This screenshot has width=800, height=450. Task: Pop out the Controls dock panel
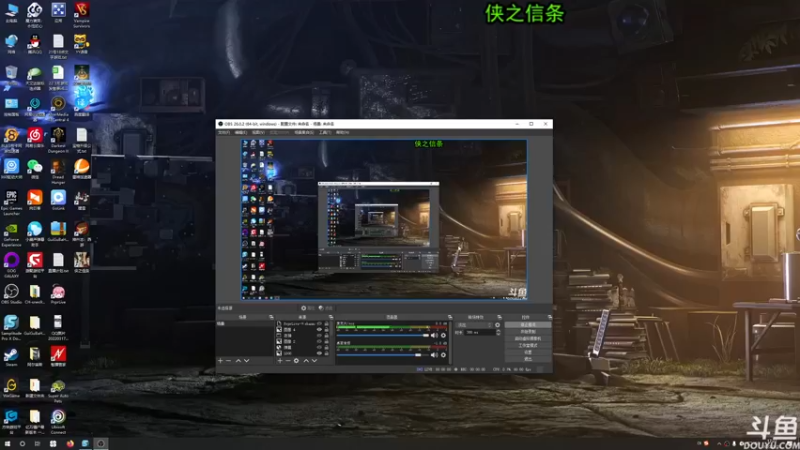click(x=550, y=317)
